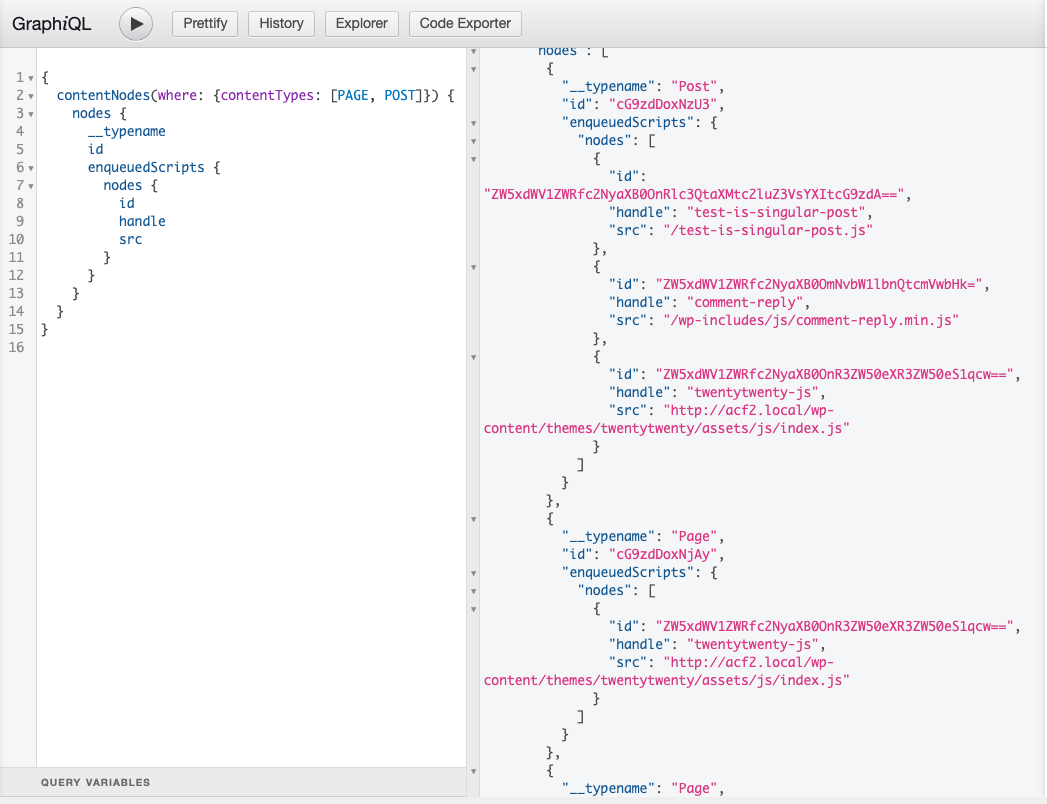This screenshot has width=1047, height=804.
Task: Fold enqueuedScripts block at line 6
Action: tap(31, 168)
